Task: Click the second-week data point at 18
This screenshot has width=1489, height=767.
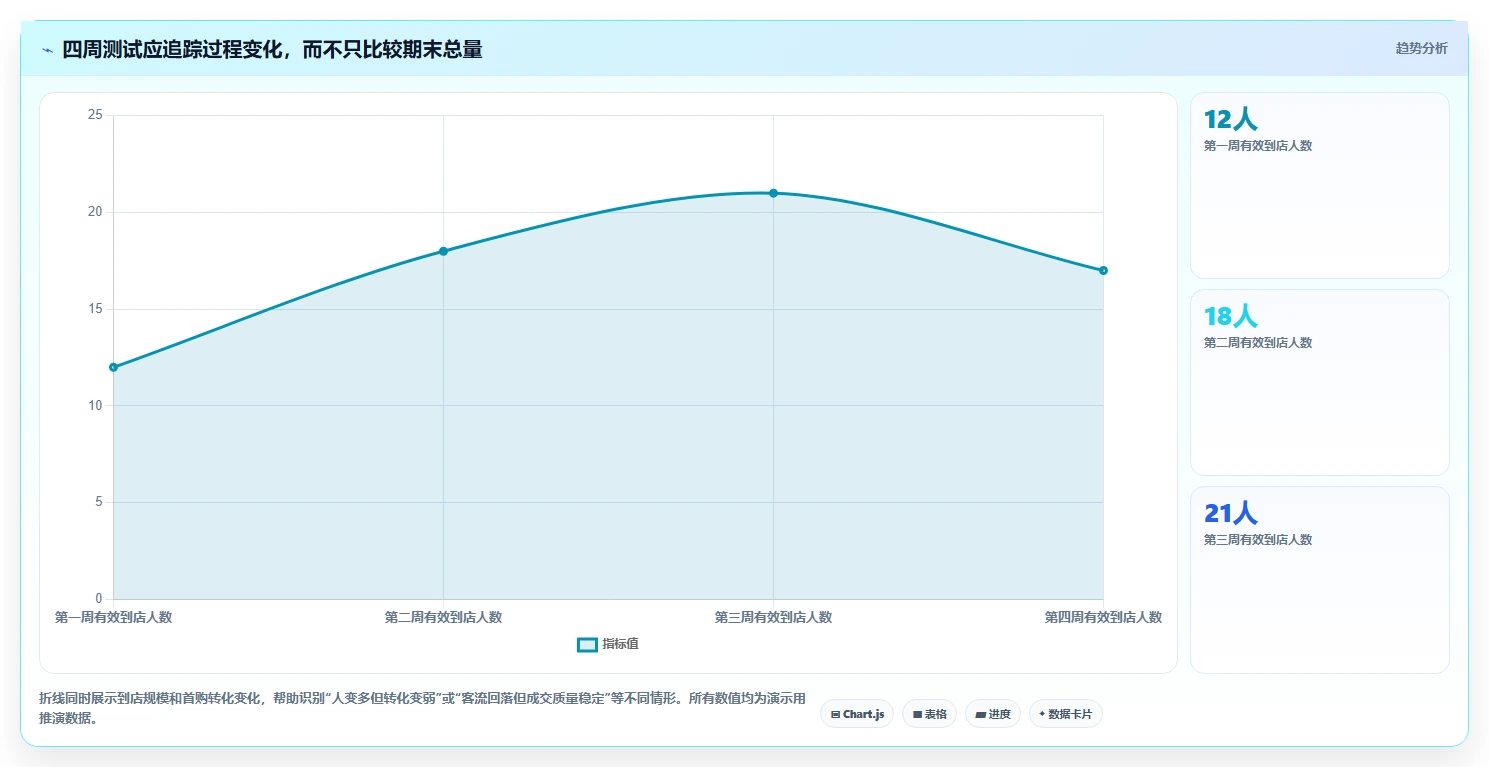Action: pyautogui.click(x=443, y=251)
